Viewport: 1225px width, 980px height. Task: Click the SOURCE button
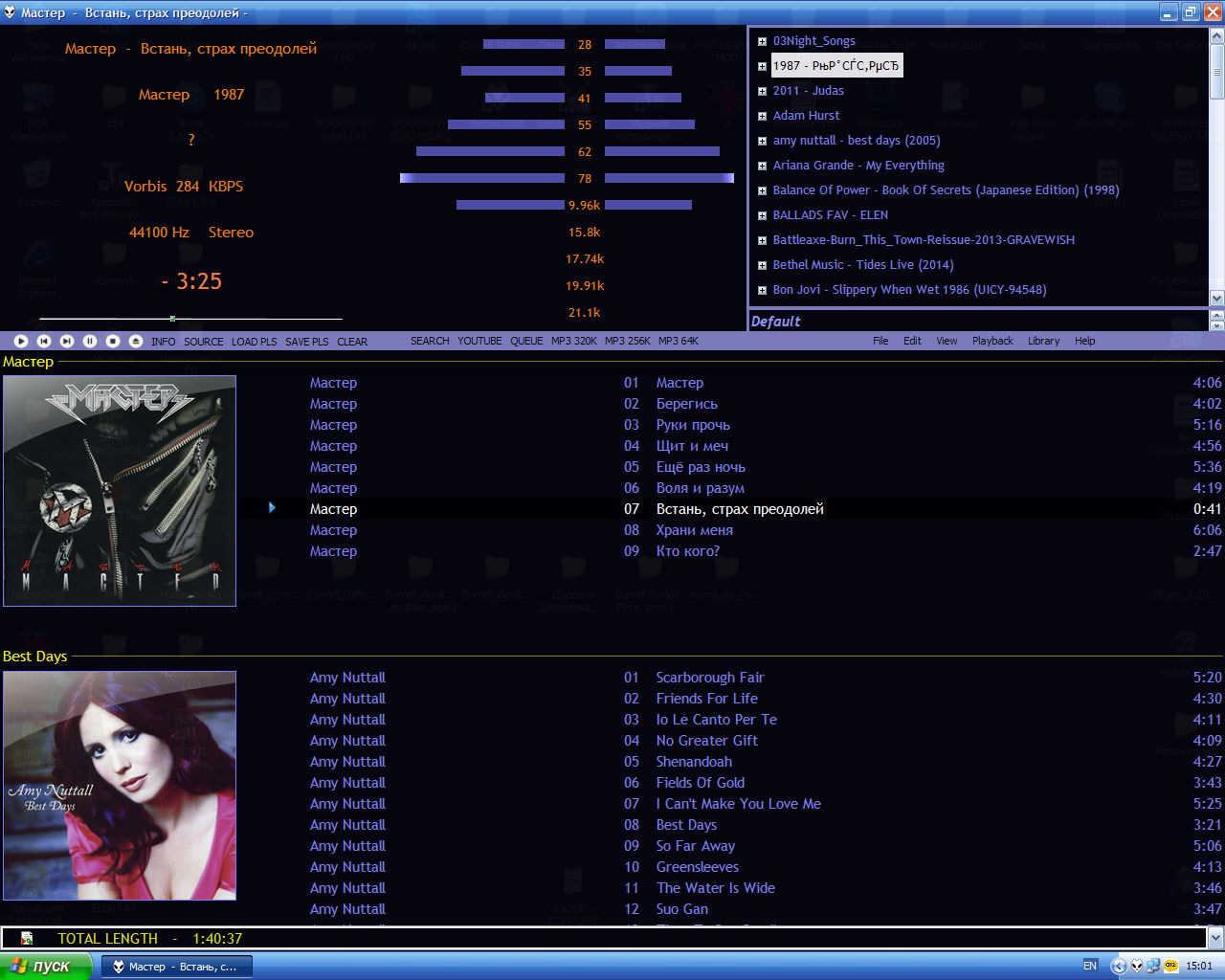[x=203, y=342]
